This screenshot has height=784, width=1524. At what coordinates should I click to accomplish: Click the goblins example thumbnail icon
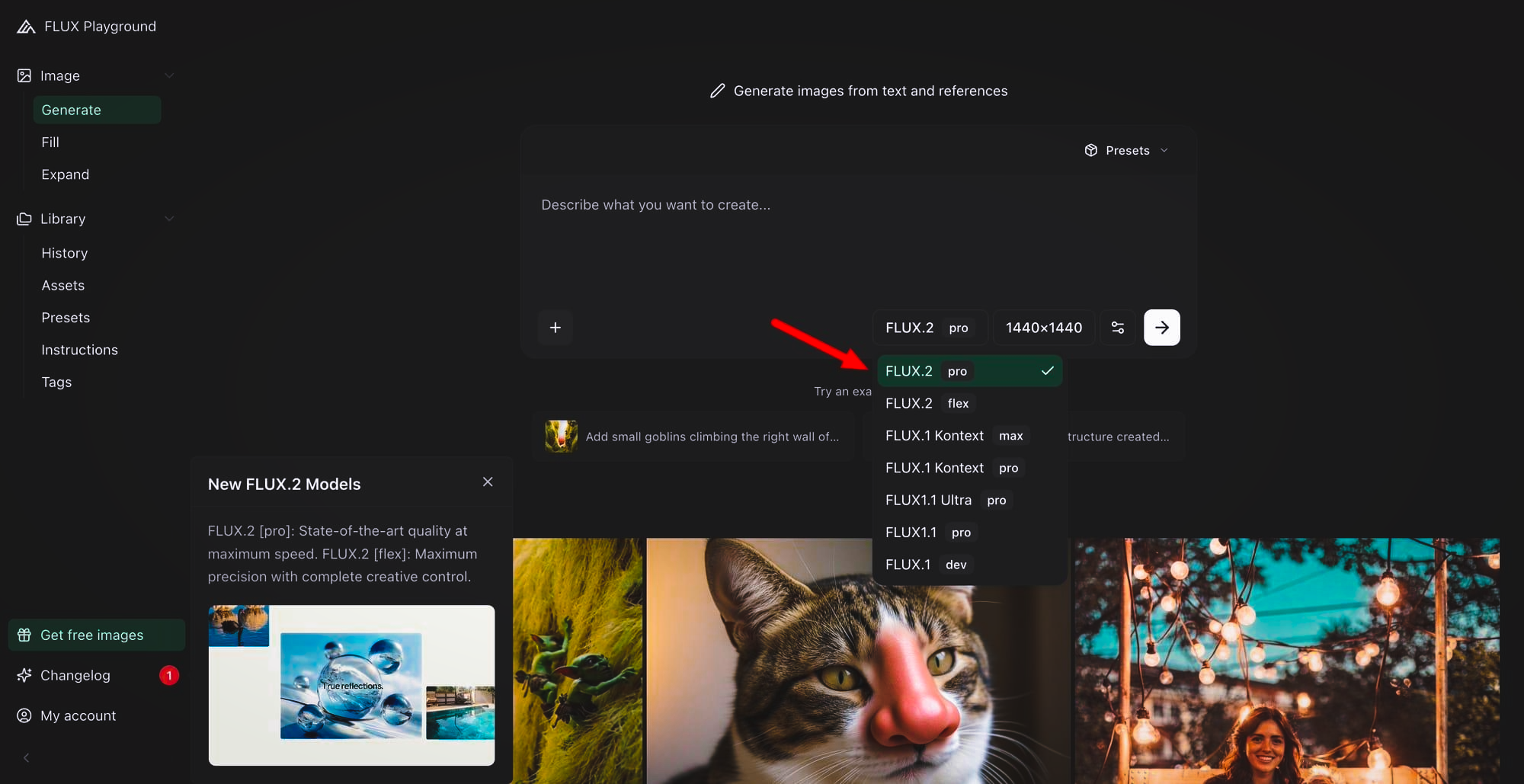[x=561, y=437]
